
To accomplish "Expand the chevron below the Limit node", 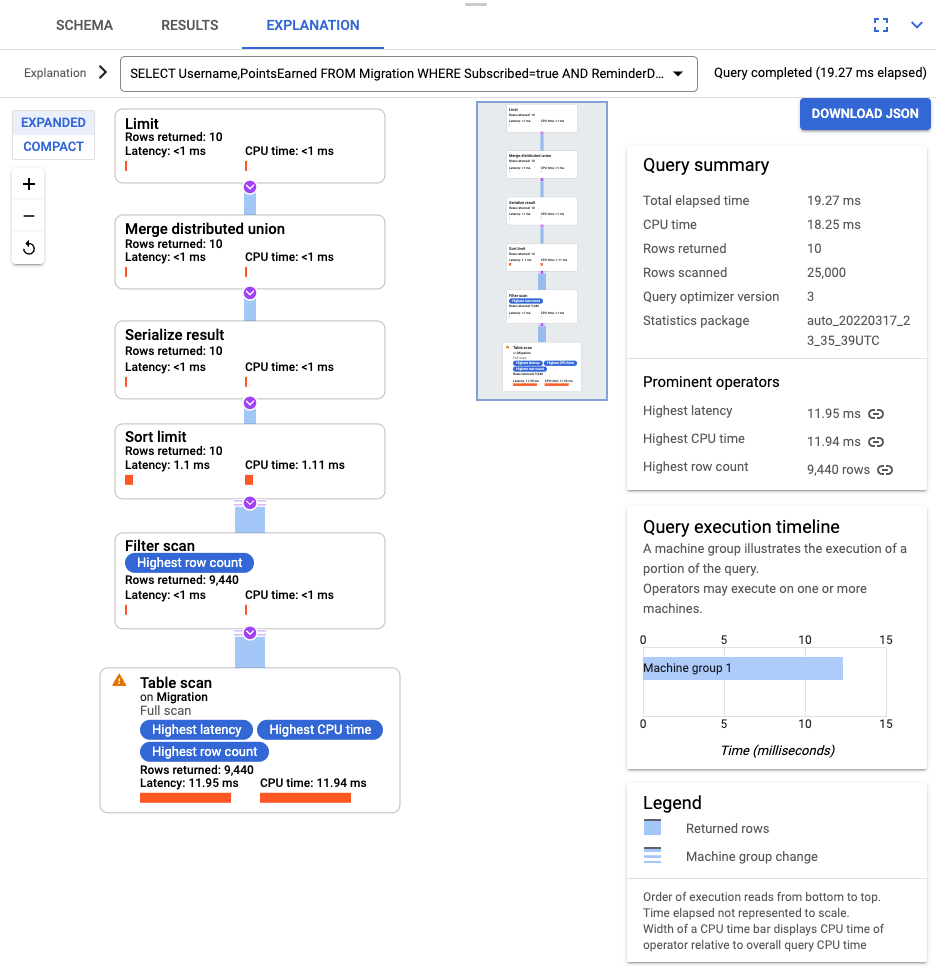I will 249,187.
